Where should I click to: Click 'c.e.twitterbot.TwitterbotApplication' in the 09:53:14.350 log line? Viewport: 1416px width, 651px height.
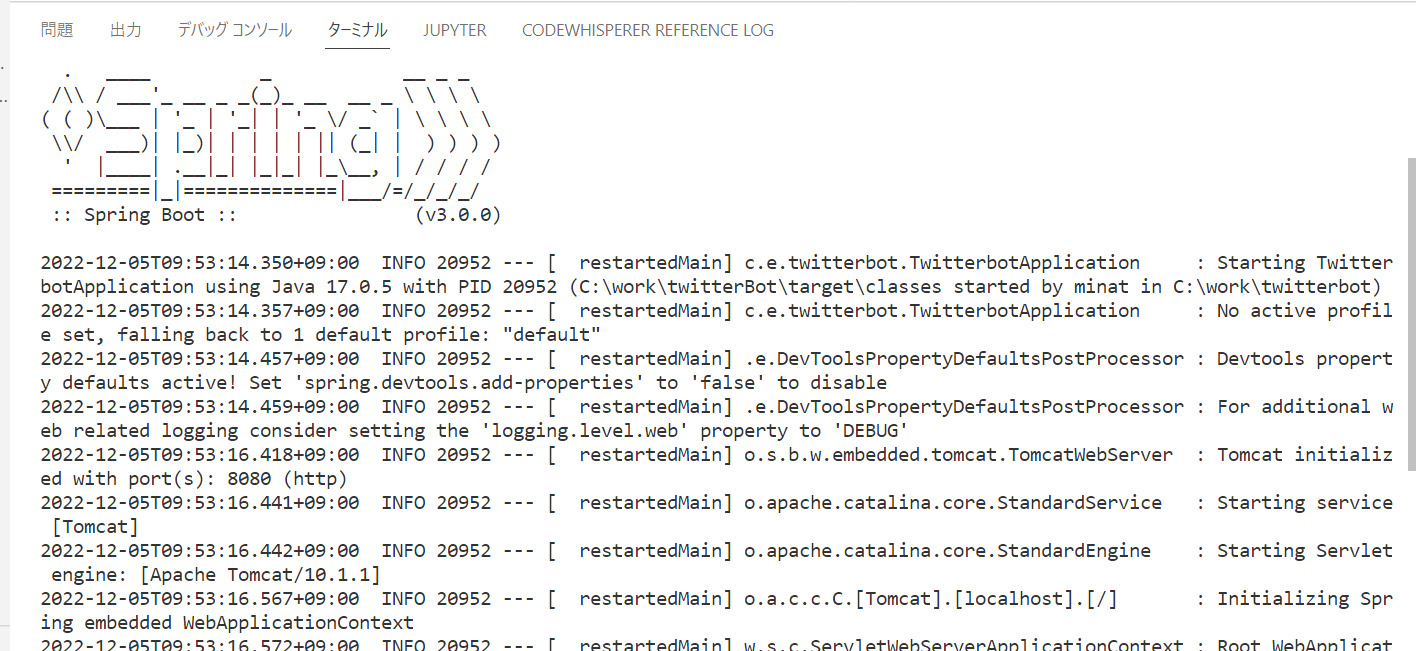(x=942, y=263)
